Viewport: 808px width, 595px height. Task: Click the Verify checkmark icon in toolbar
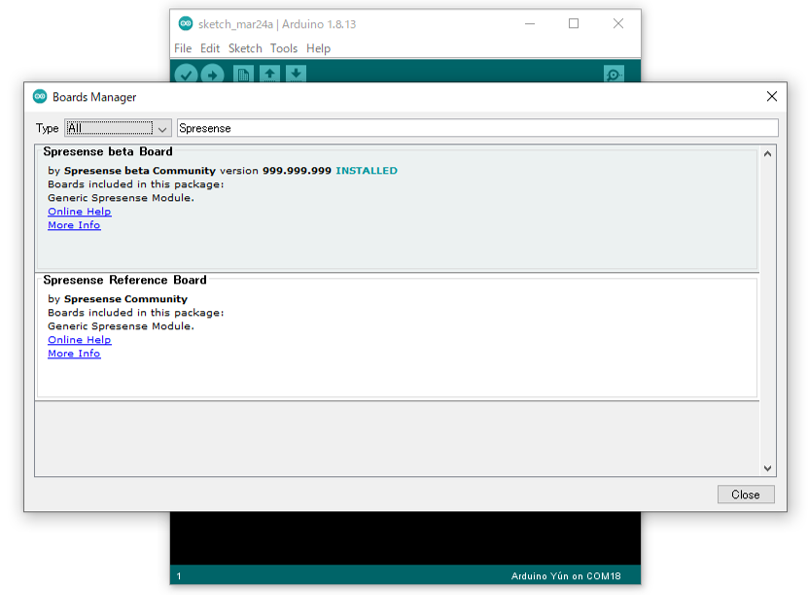pyautogui.click(x=186, y=75)
